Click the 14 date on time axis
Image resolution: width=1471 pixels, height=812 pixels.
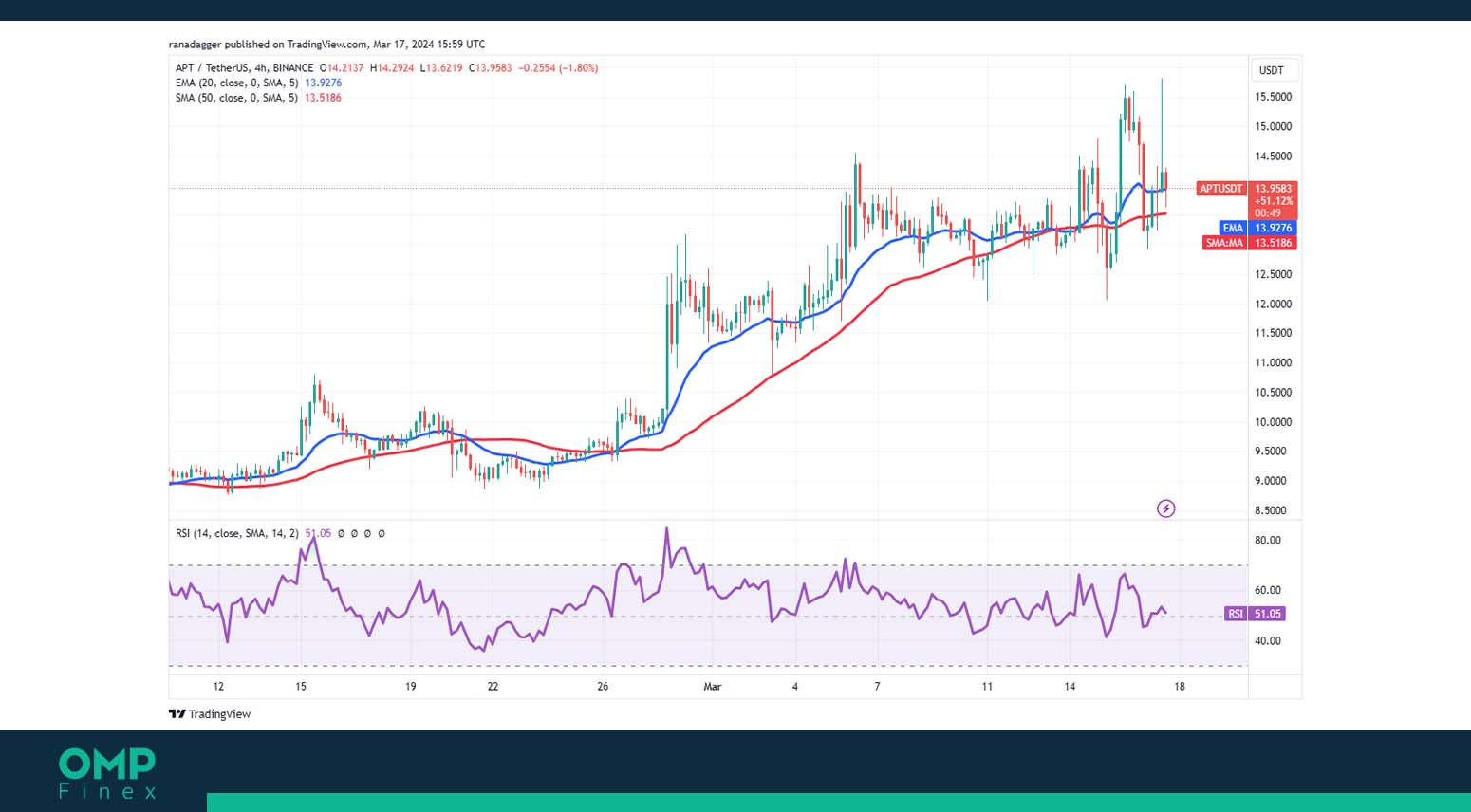tap(1070, 687)
